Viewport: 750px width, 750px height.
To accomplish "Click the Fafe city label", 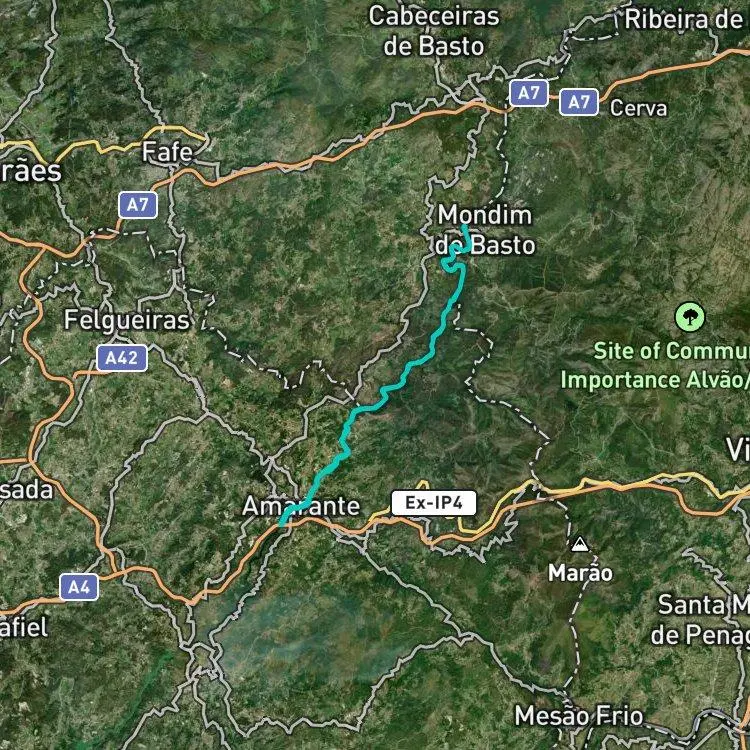I will point(167,152).
